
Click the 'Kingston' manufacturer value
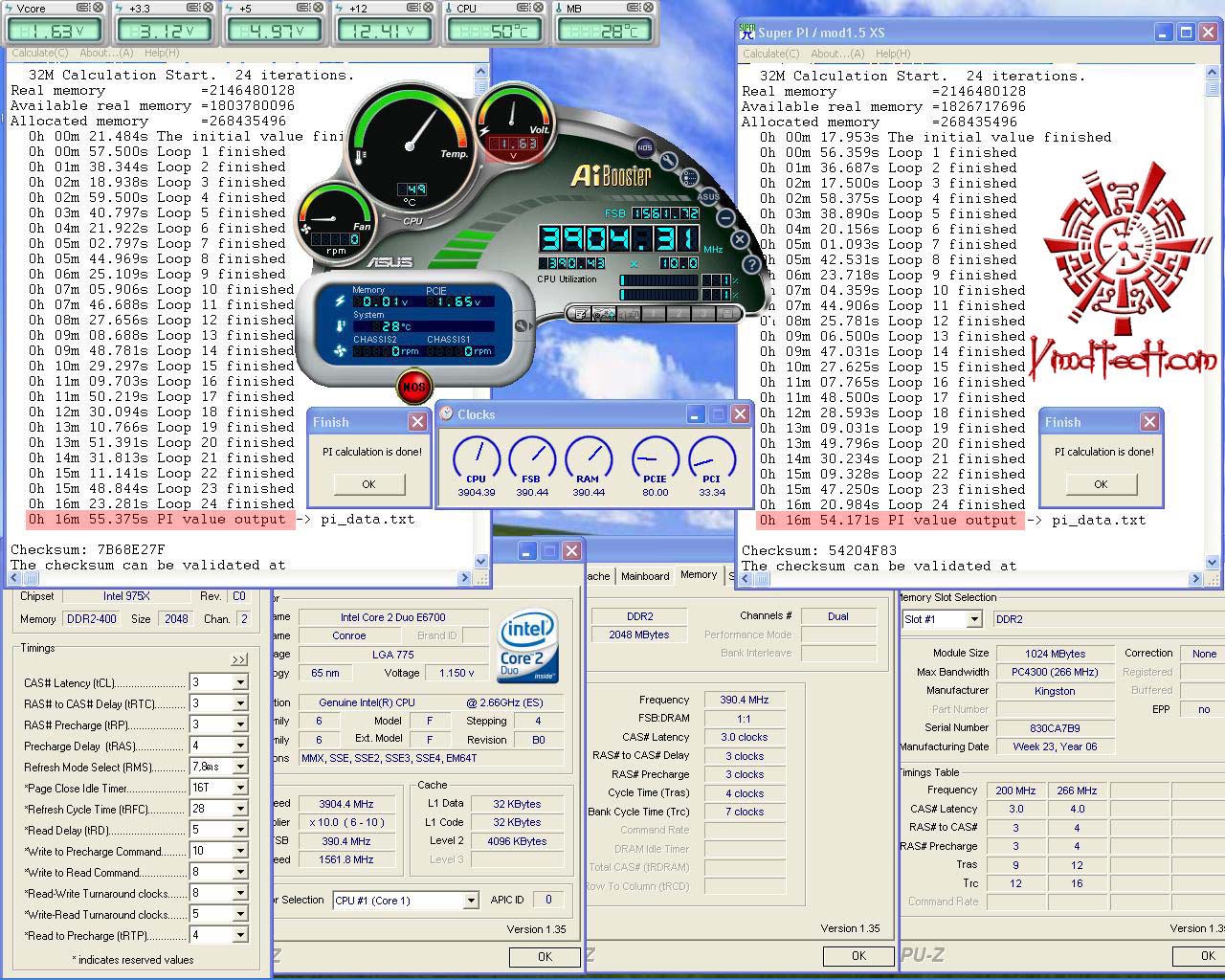[x=1055, y=691]
